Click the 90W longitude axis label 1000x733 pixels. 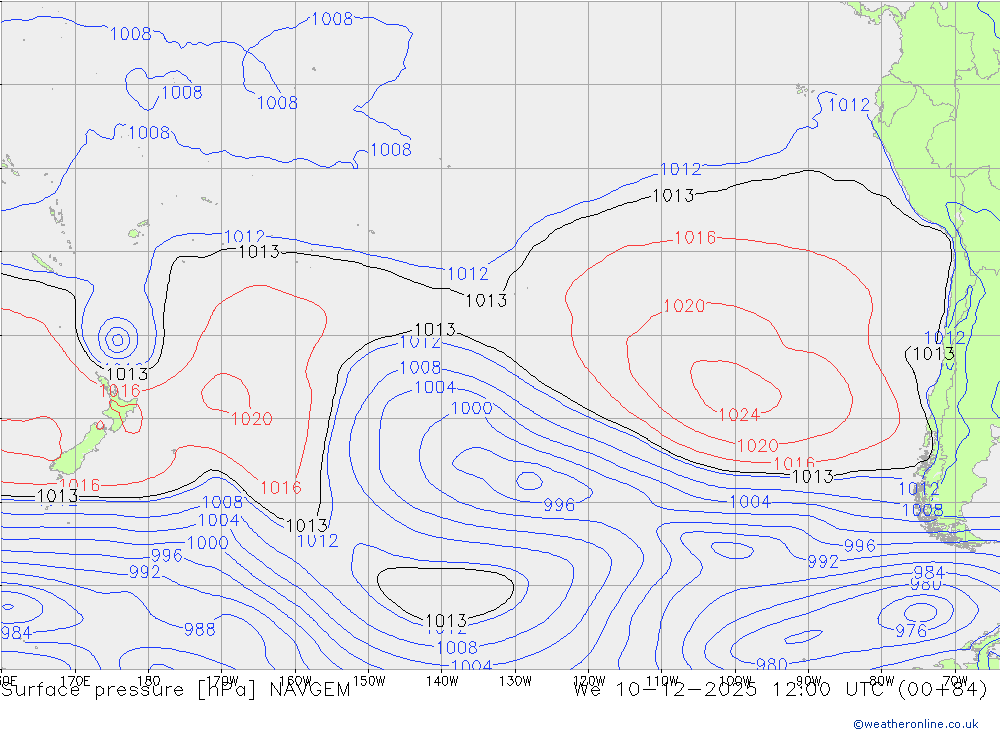tap(809, 681)
